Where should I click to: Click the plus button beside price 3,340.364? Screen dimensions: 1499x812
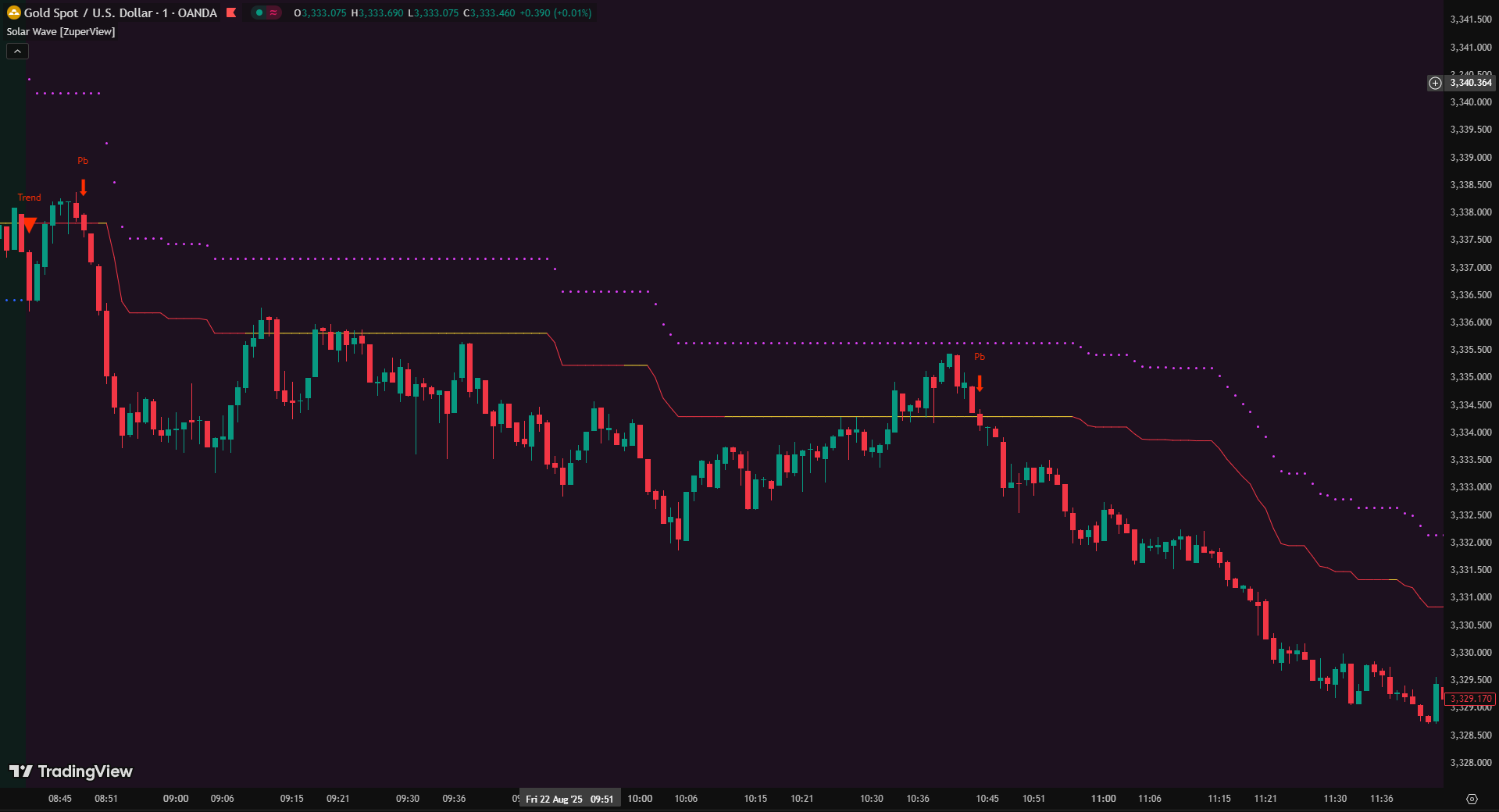tap(1435, 83)
